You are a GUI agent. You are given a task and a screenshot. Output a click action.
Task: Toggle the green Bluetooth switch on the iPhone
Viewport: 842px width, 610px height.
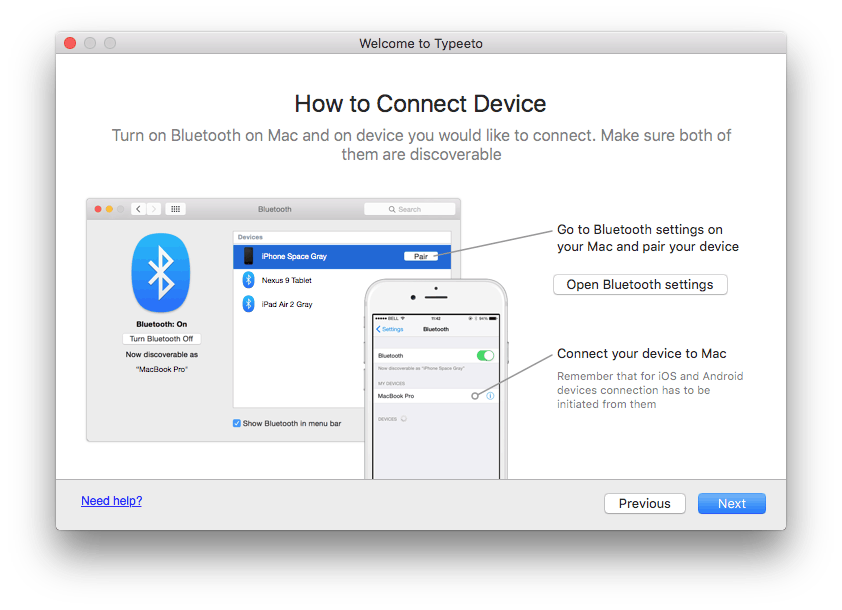pyautogui.click(x=485, y=355)
